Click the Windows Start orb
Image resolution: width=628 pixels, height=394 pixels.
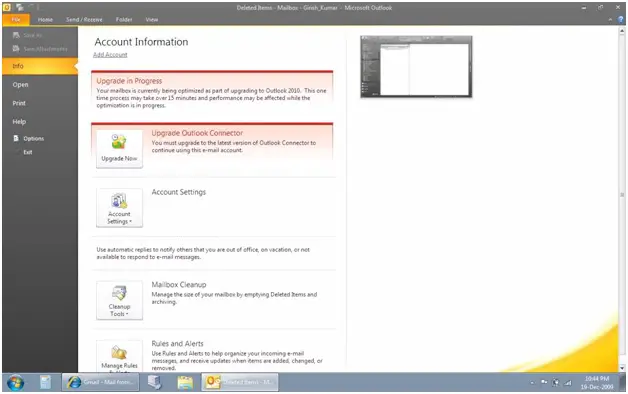click(x=15, y=382)
